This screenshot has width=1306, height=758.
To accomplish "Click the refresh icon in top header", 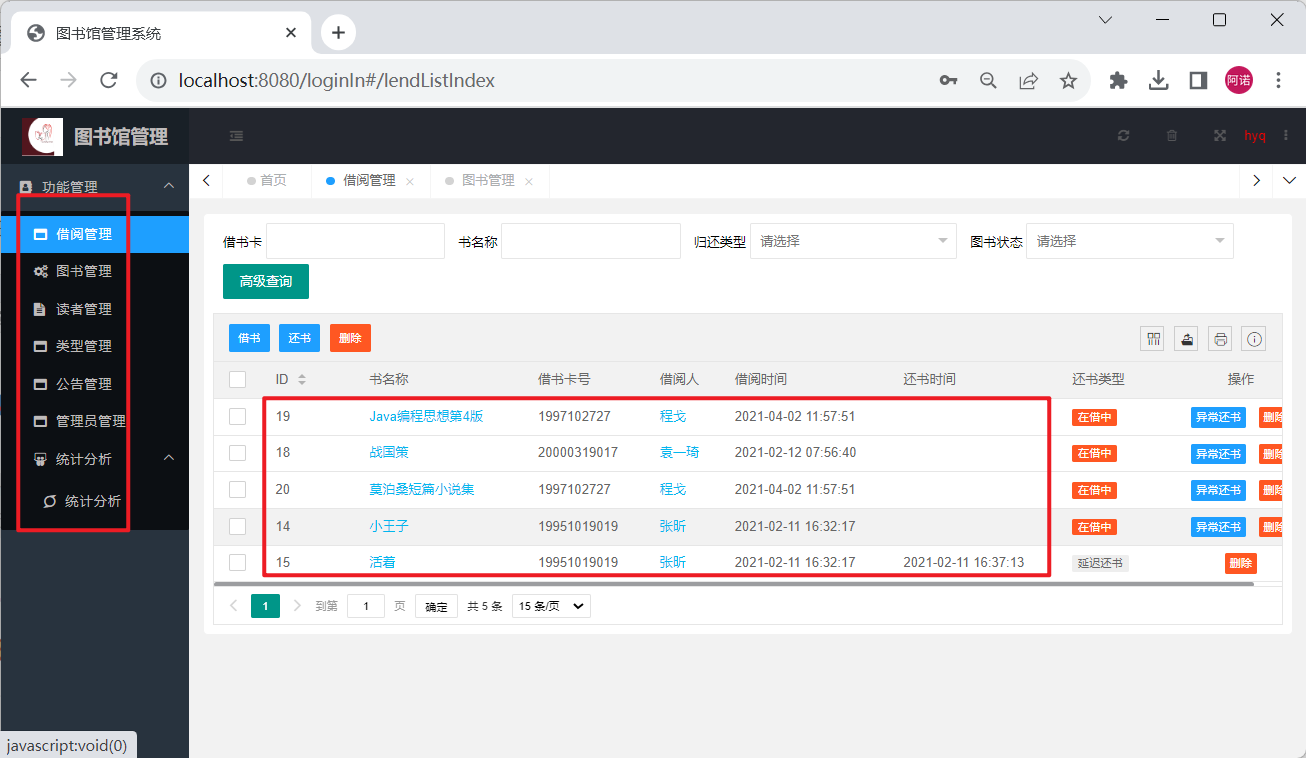I will 1123,136.
